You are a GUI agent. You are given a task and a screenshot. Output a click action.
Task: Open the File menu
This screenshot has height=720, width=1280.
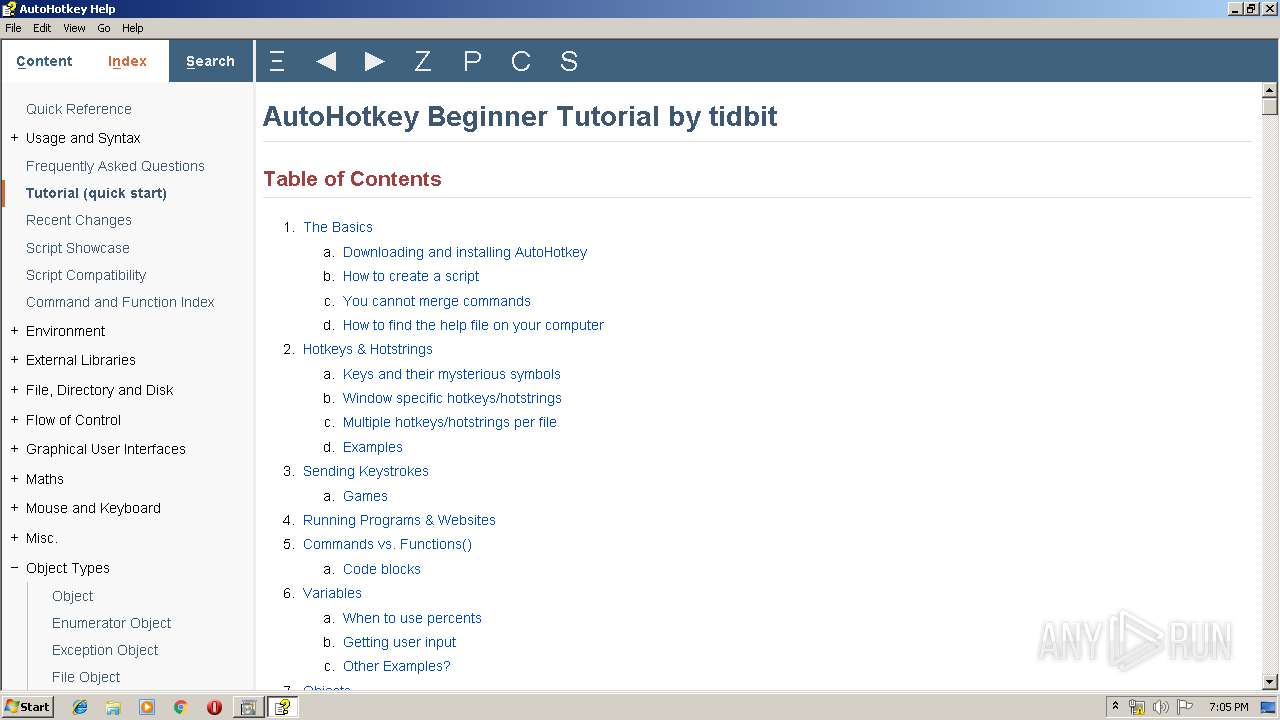click(13, 28)
